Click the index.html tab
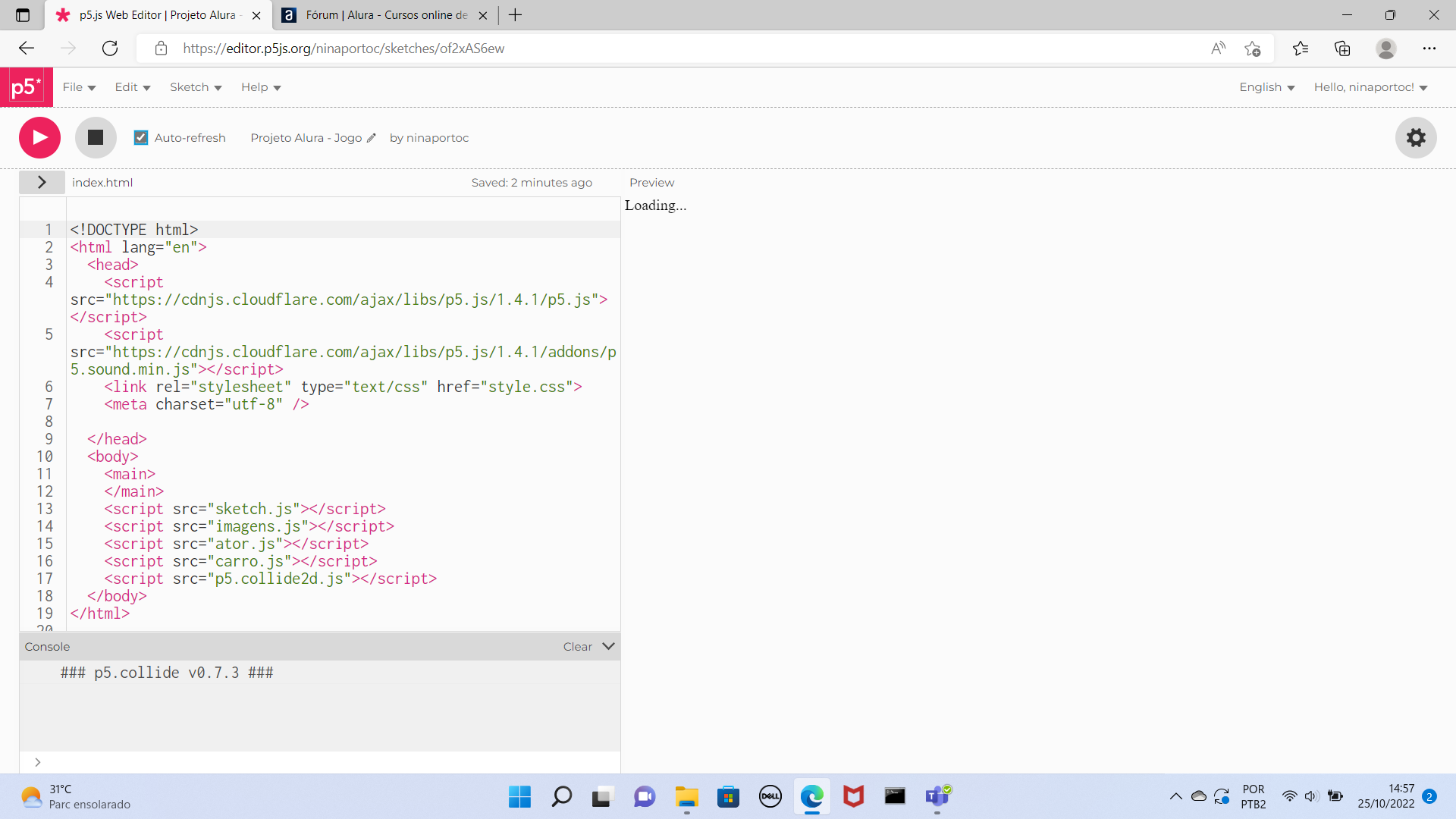Screen dimensions: 1456x819 pos(101,182)
